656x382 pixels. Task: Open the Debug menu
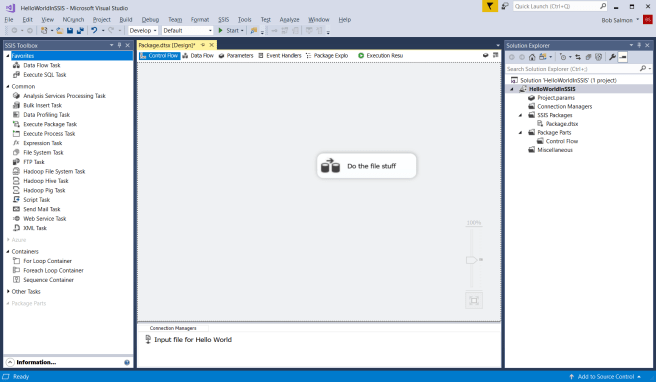pyautogui.click(x=150, y=20)
